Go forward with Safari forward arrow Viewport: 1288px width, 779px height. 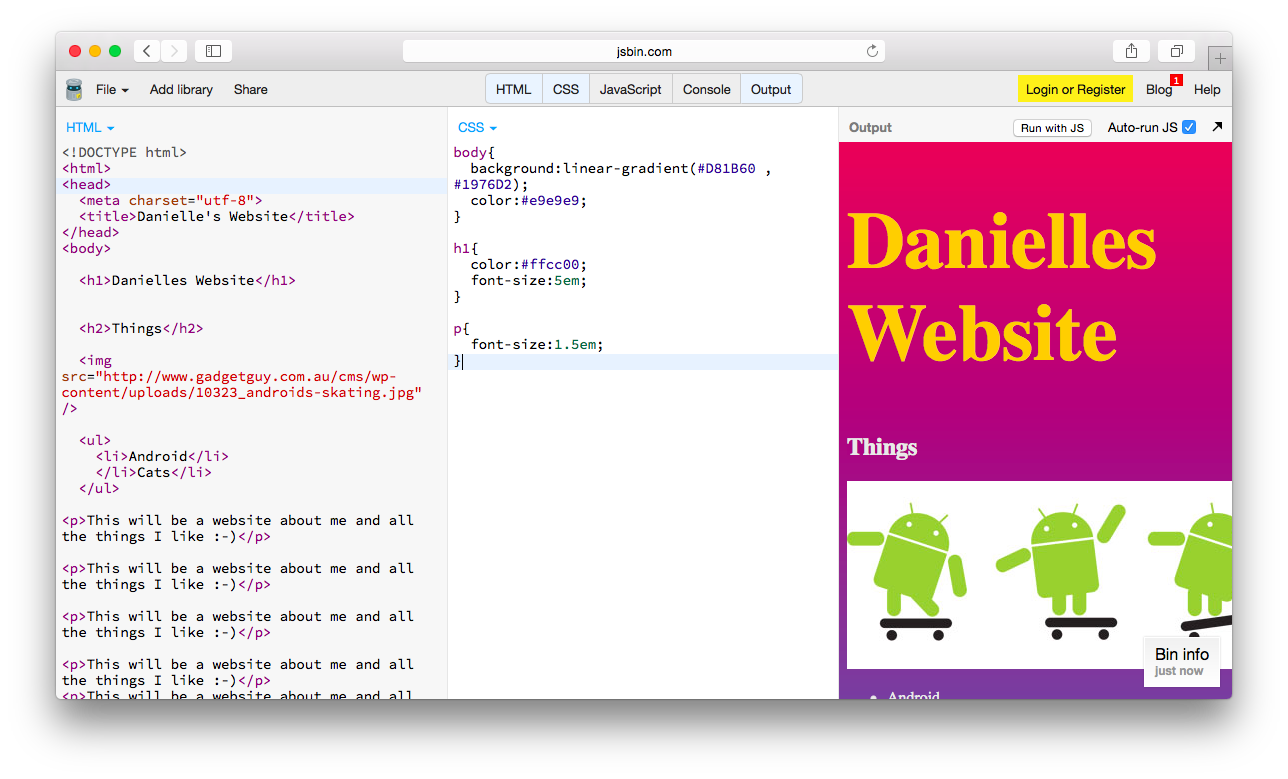pyautogui.click(x=174, y=51)
